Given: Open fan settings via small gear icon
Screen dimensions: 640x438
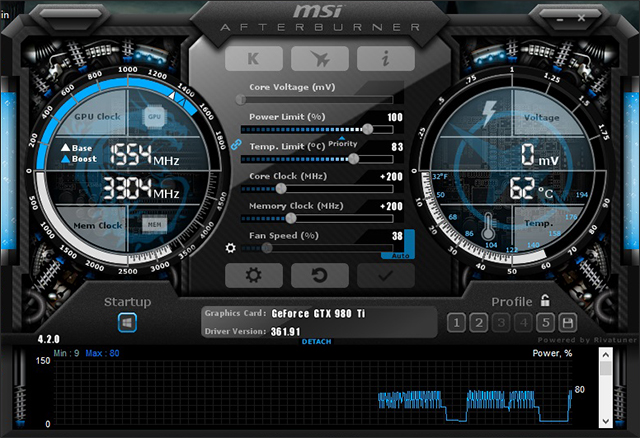Looking at the screenshot, I should click(x=231, y=248).
